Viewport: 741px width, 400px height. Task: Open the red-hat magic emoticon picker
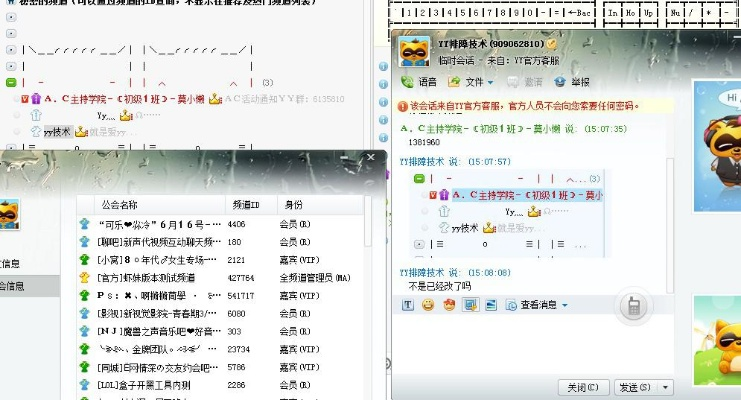(x=449, y=305)
